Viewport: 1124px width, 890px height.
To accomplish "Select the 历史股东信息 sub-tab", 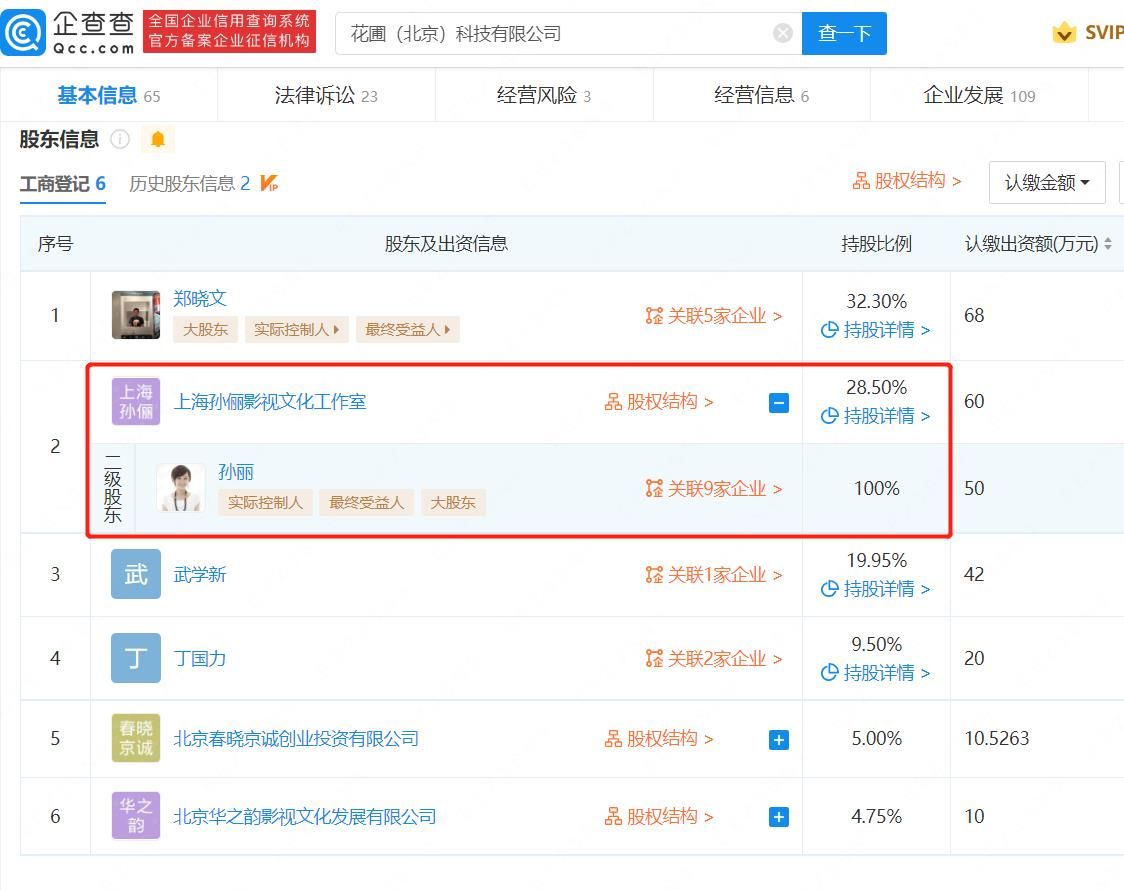I will pos(189,184).
